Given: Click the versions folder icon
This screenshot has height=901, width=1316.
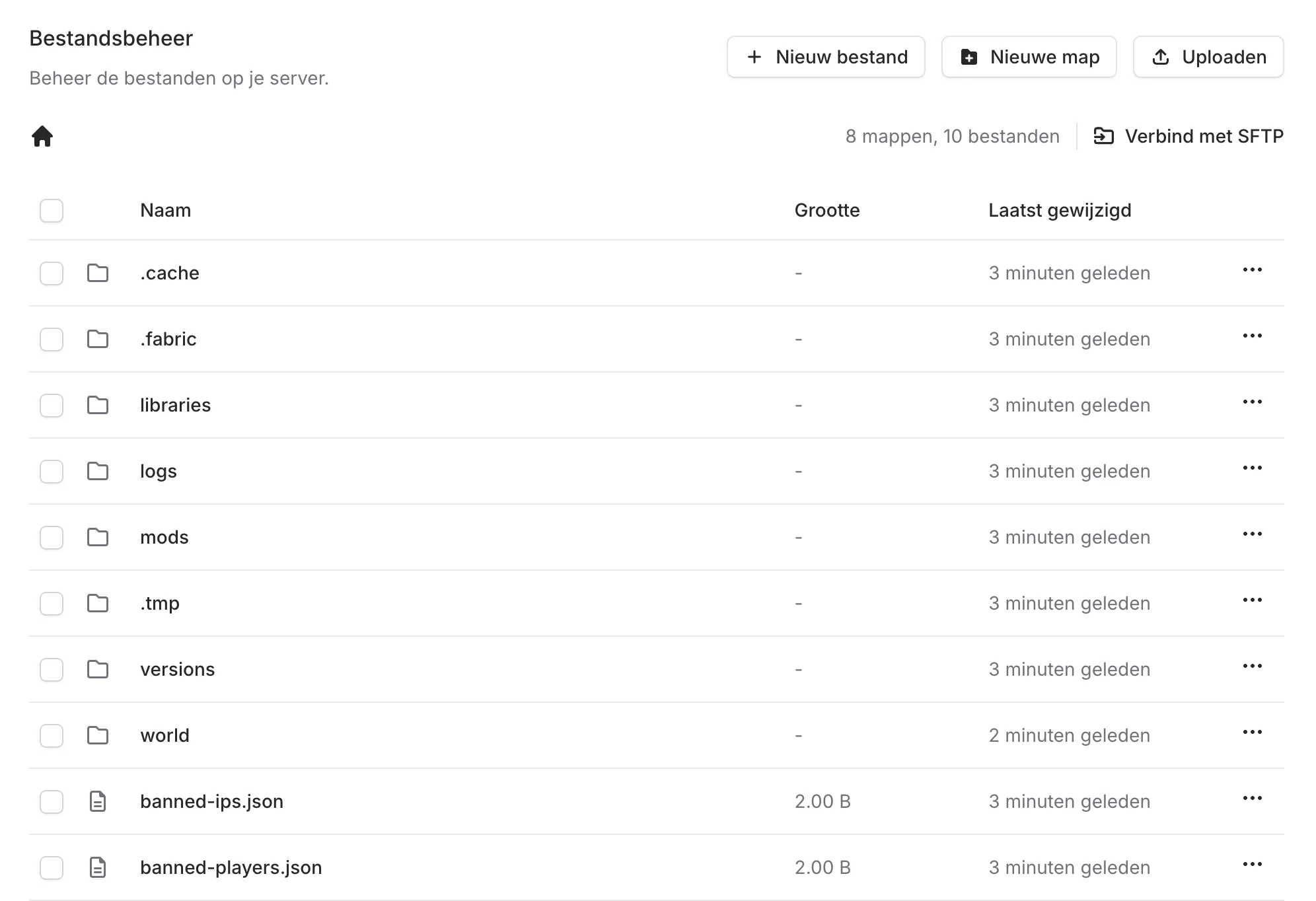Looking at the screenshot, I should point(98,669).
